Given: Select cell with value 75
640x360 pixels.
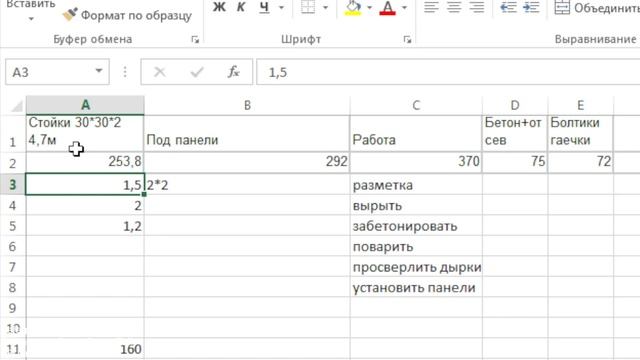Looking at the screenshot, I should [x=515, y=162].
